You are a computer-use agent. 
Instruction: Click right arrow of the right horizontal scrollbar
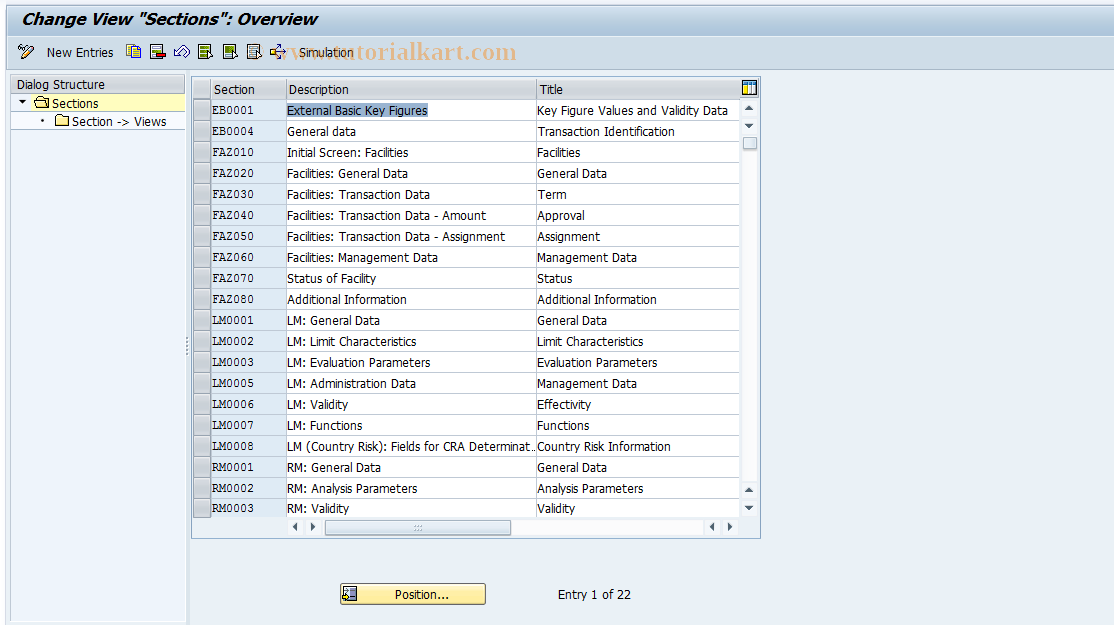730,527
